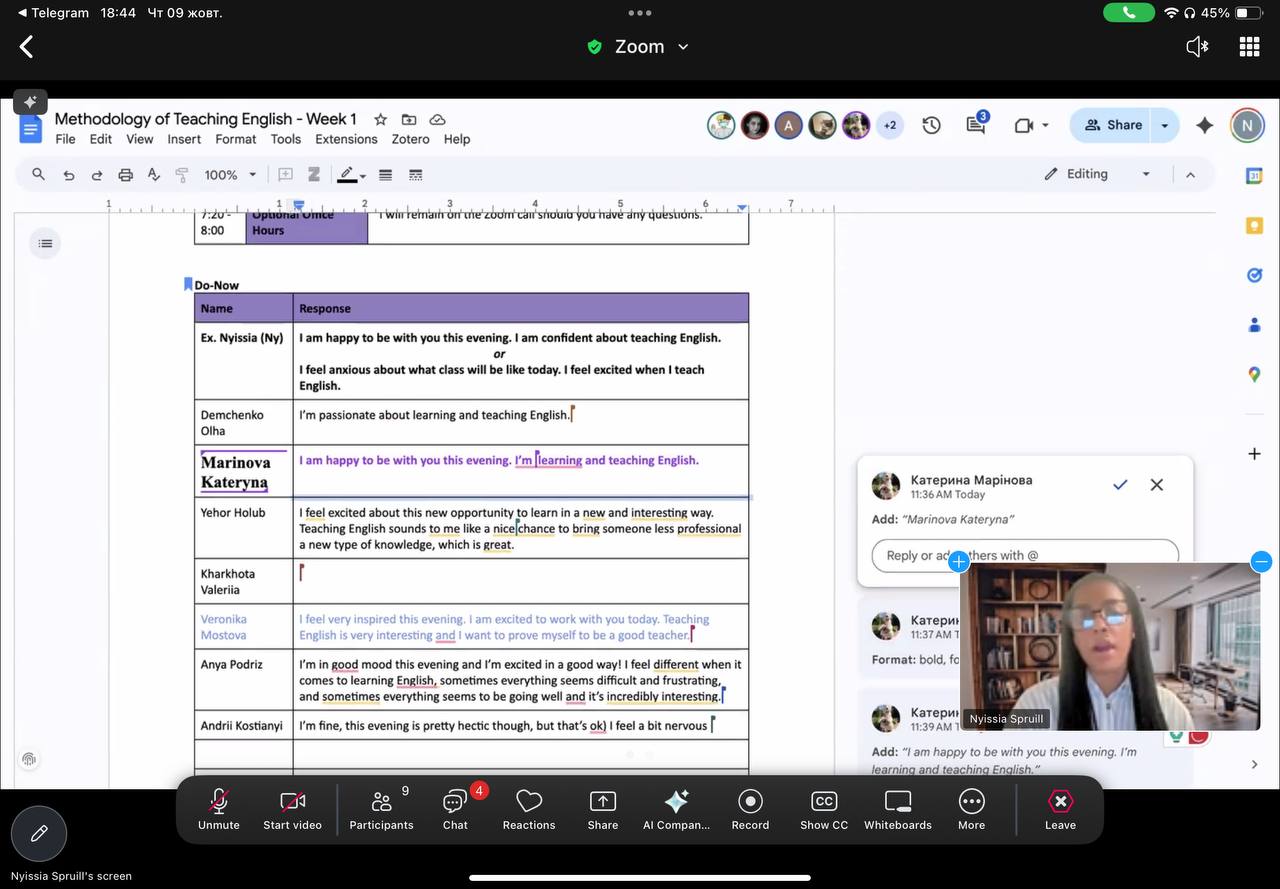Viewport: 1280px width, 889px height.
Task: Click the Reactions icon
Action: tap(528, 808)
